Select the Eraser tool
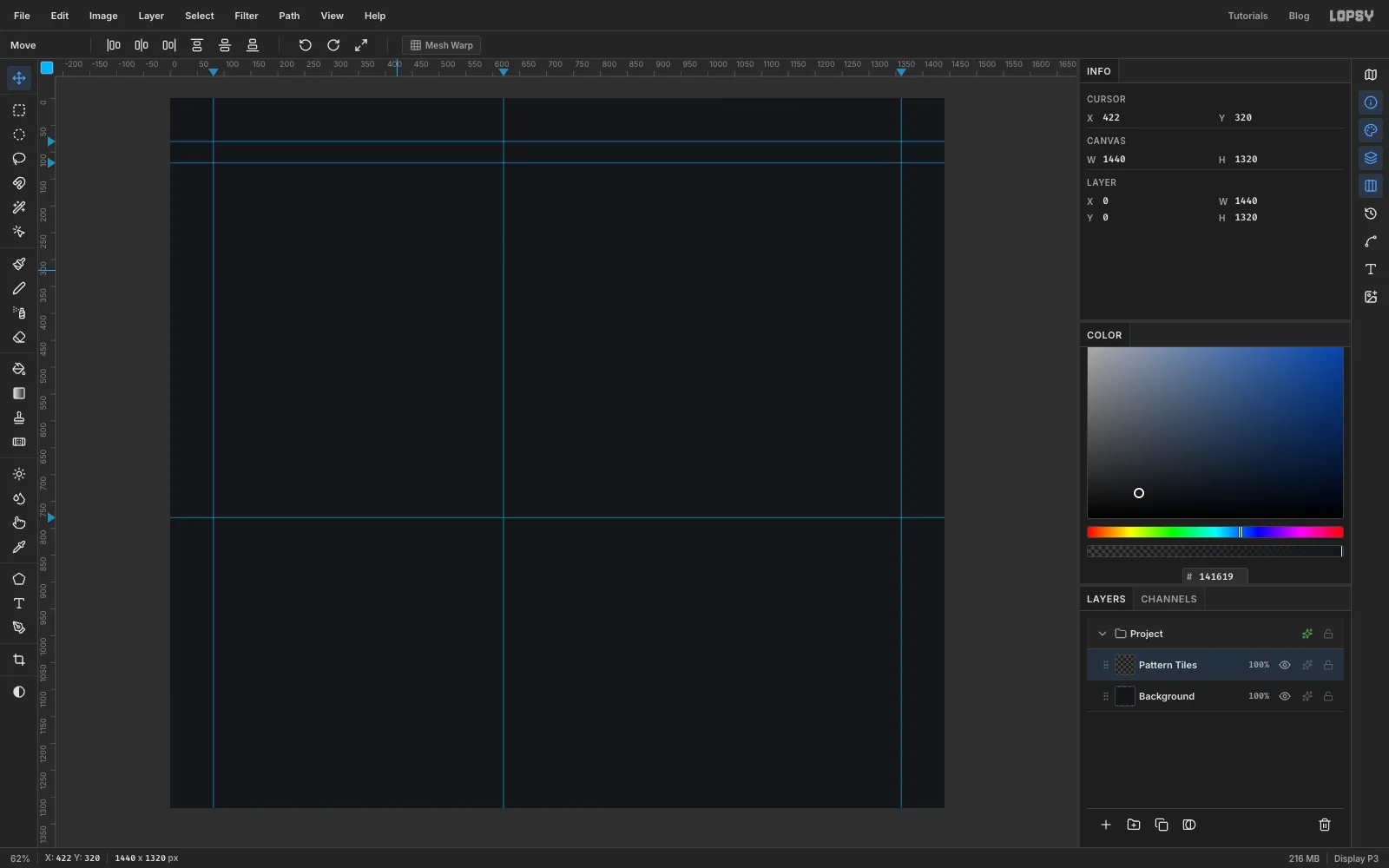The width and height of the screenshot is (1389, 868). tap(19, 338)
